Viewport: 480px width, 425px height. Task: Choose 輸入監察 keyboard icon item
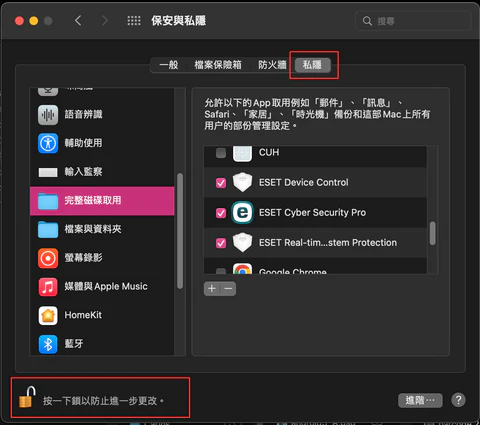tap(48, 172)
